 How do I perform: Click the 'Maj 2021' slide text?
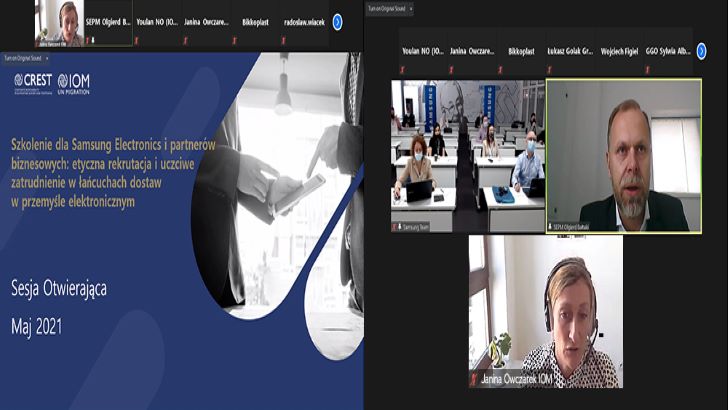[37, 327]
